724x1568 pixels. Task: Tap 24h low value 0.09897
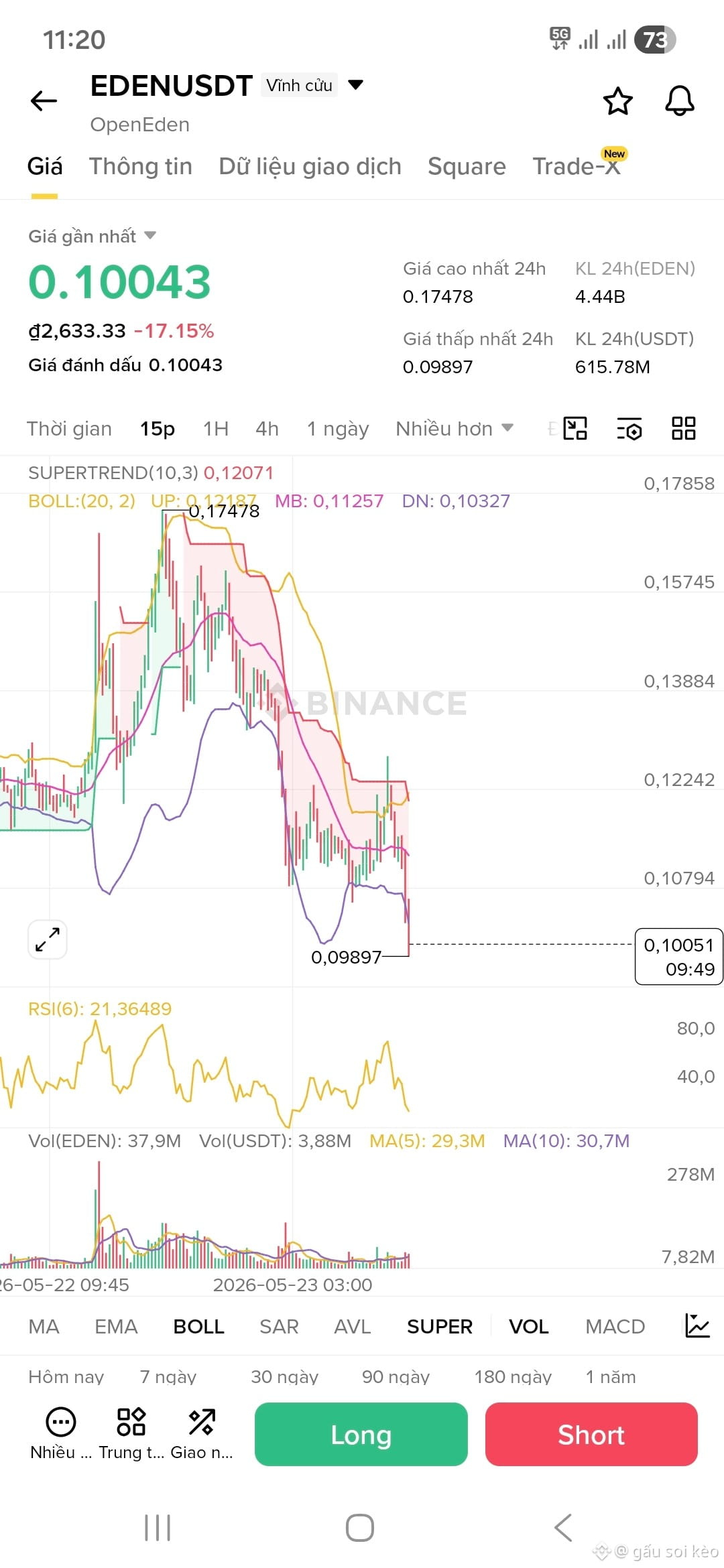pyautogui.click(x=438, y=367)
